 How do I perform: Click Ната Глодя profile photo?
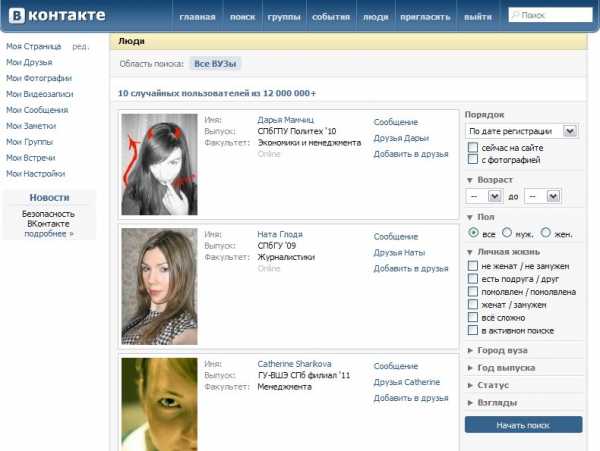159,287
